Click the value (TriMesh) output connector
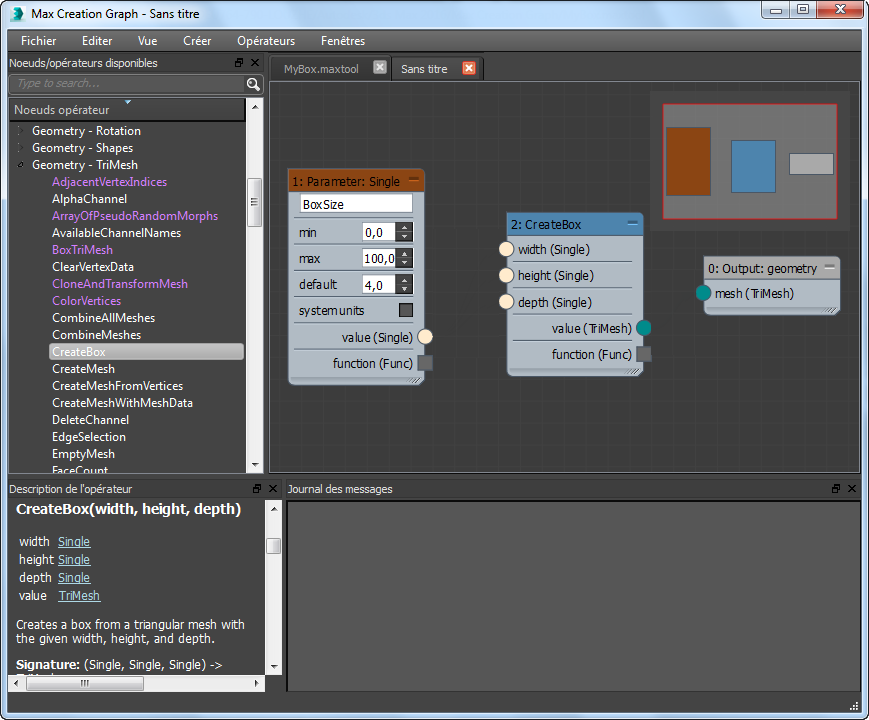 pos(644,328)
